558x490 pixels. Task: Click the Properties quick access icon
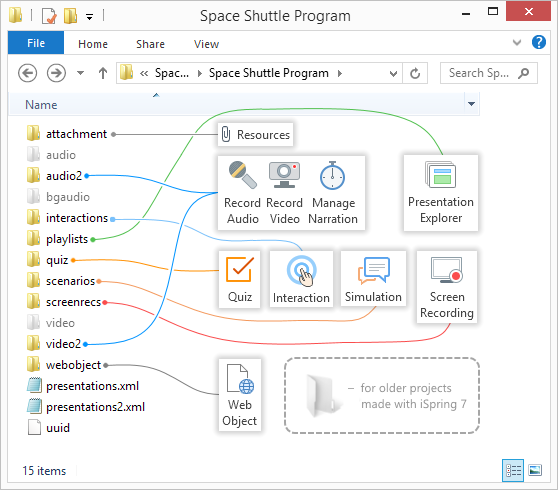pos(49,16)
